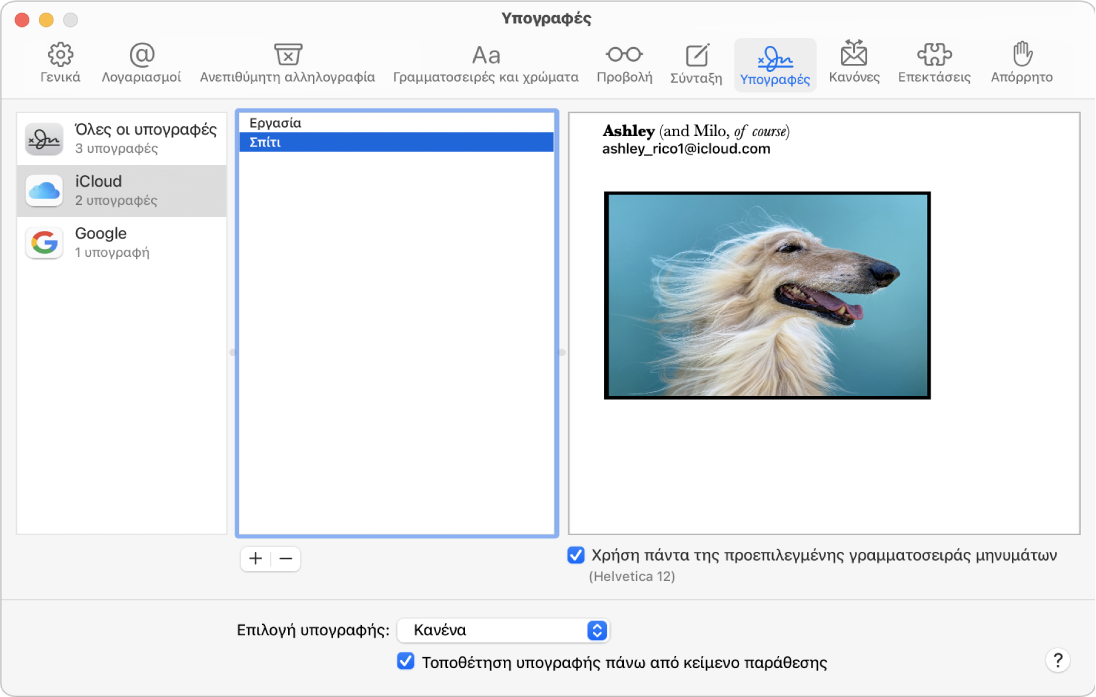Open Ανεπιθύμητη αλληλογραφία settings
This screenshot has width=1096, height=697.
(x=287, y=63)
